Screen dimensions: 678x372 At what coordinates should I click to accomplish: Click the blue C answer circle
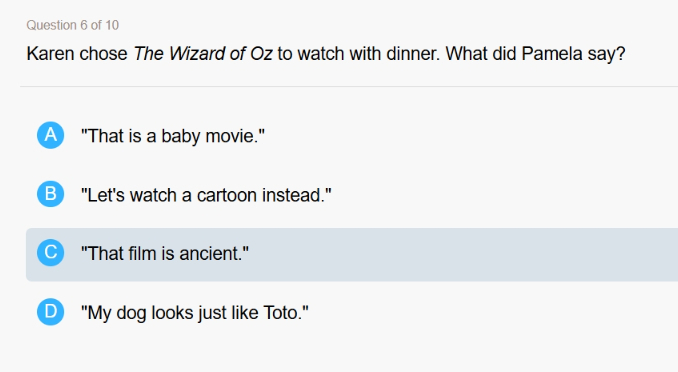click(51, 253)
